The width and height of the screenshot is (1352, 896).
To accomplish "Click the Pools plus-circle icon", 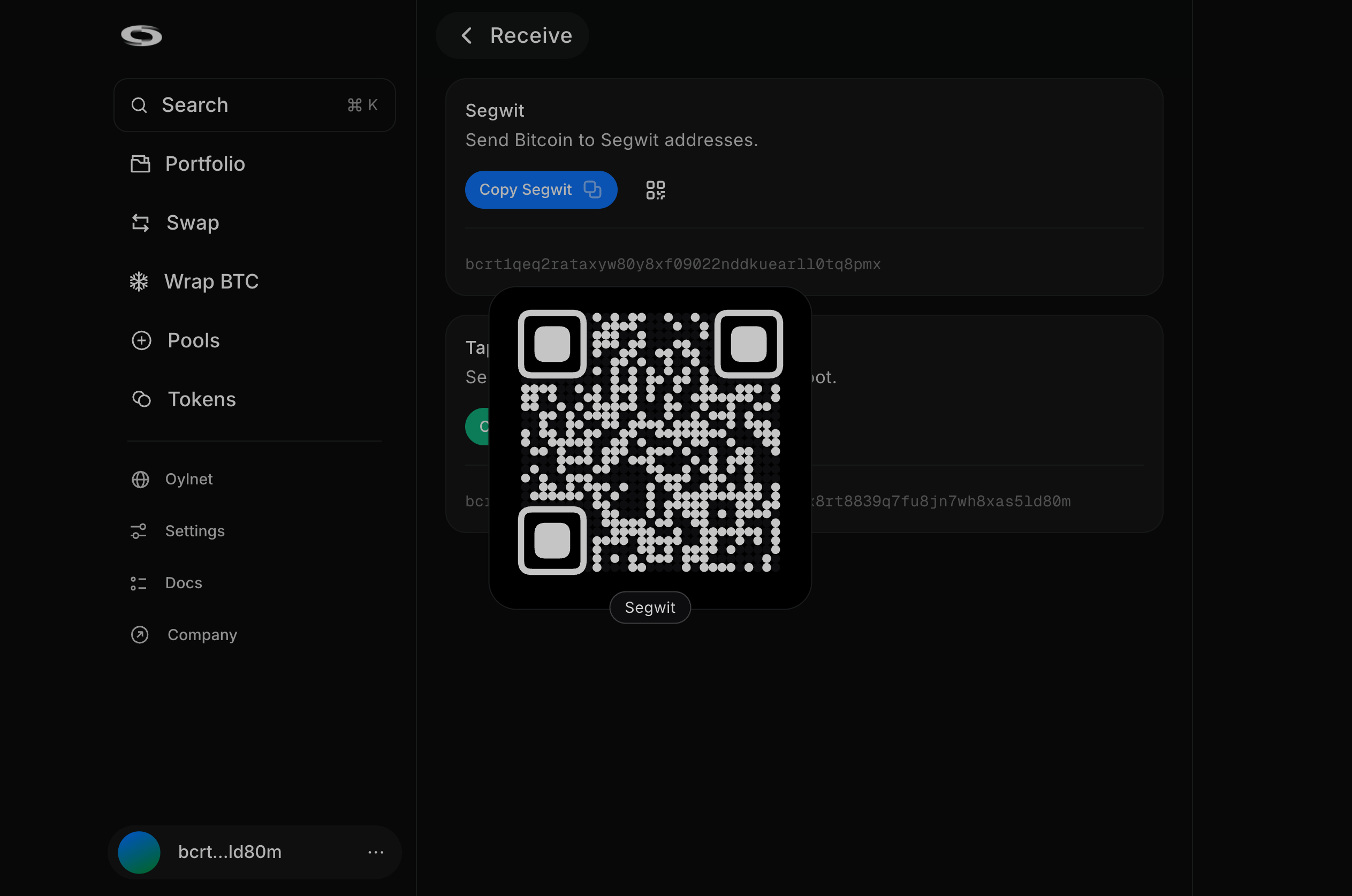I will click(x=141, y=340).
